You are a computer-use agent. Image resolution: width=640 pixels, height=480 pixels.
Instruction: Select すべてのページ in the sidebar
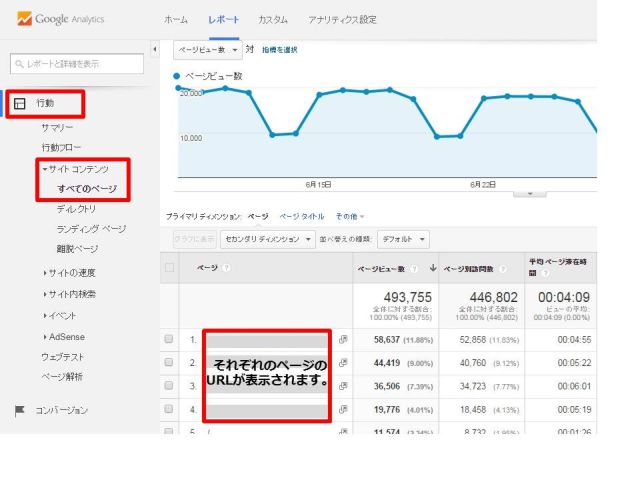[x=87, y=189]
